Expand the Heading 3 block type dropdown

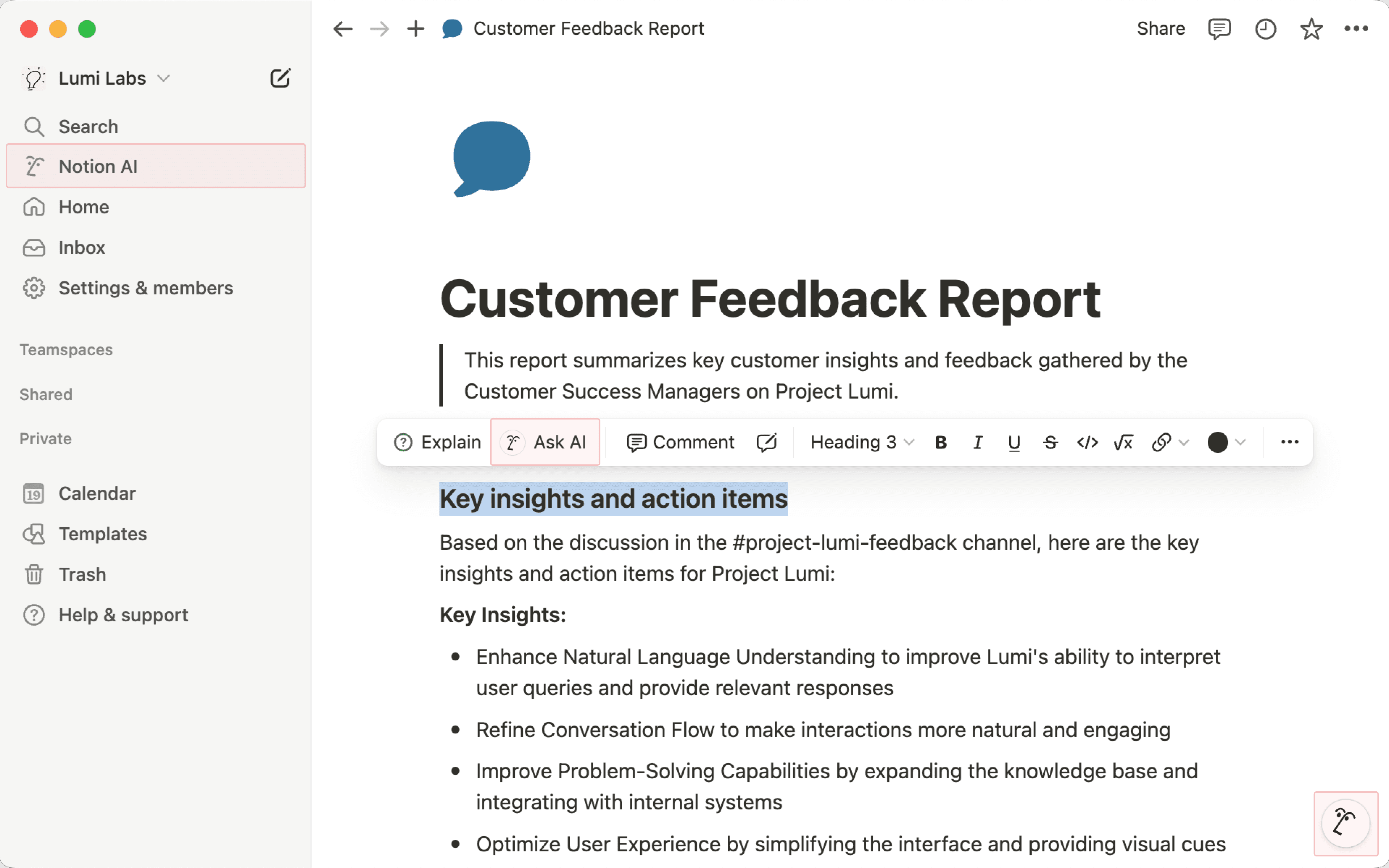[862, 443]
